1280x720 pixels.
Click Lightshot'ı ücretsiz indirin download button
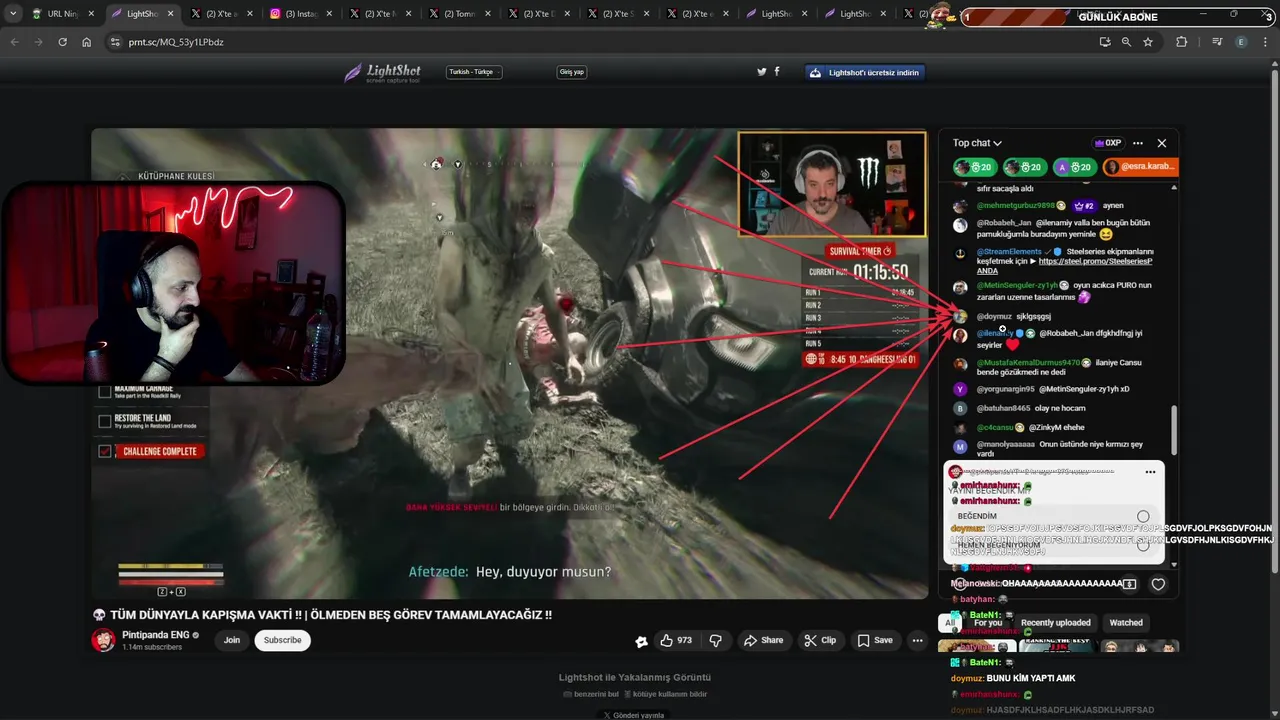[865, 72]
